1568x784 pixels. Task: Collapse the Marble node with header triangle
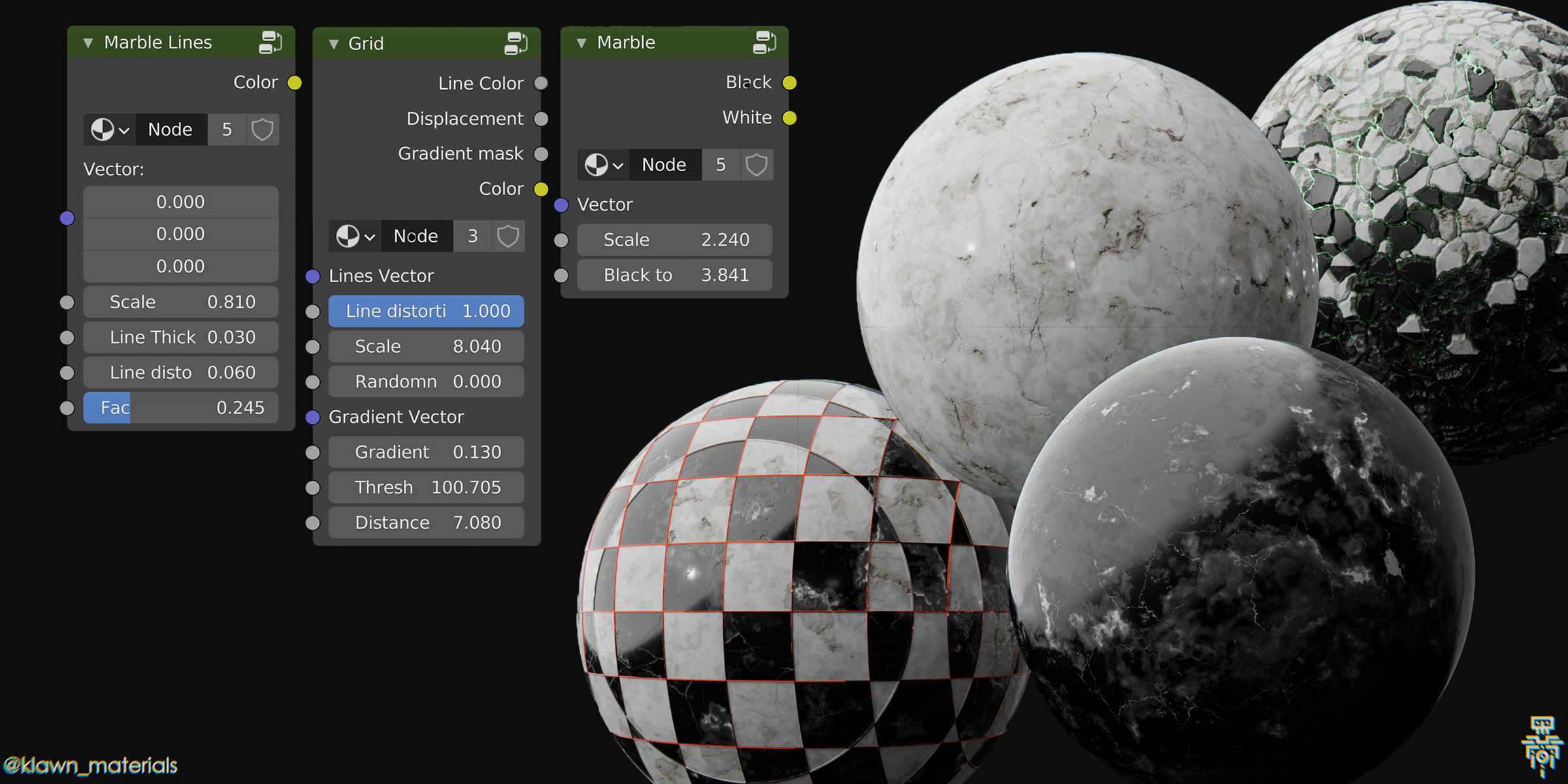click(581, 43)
